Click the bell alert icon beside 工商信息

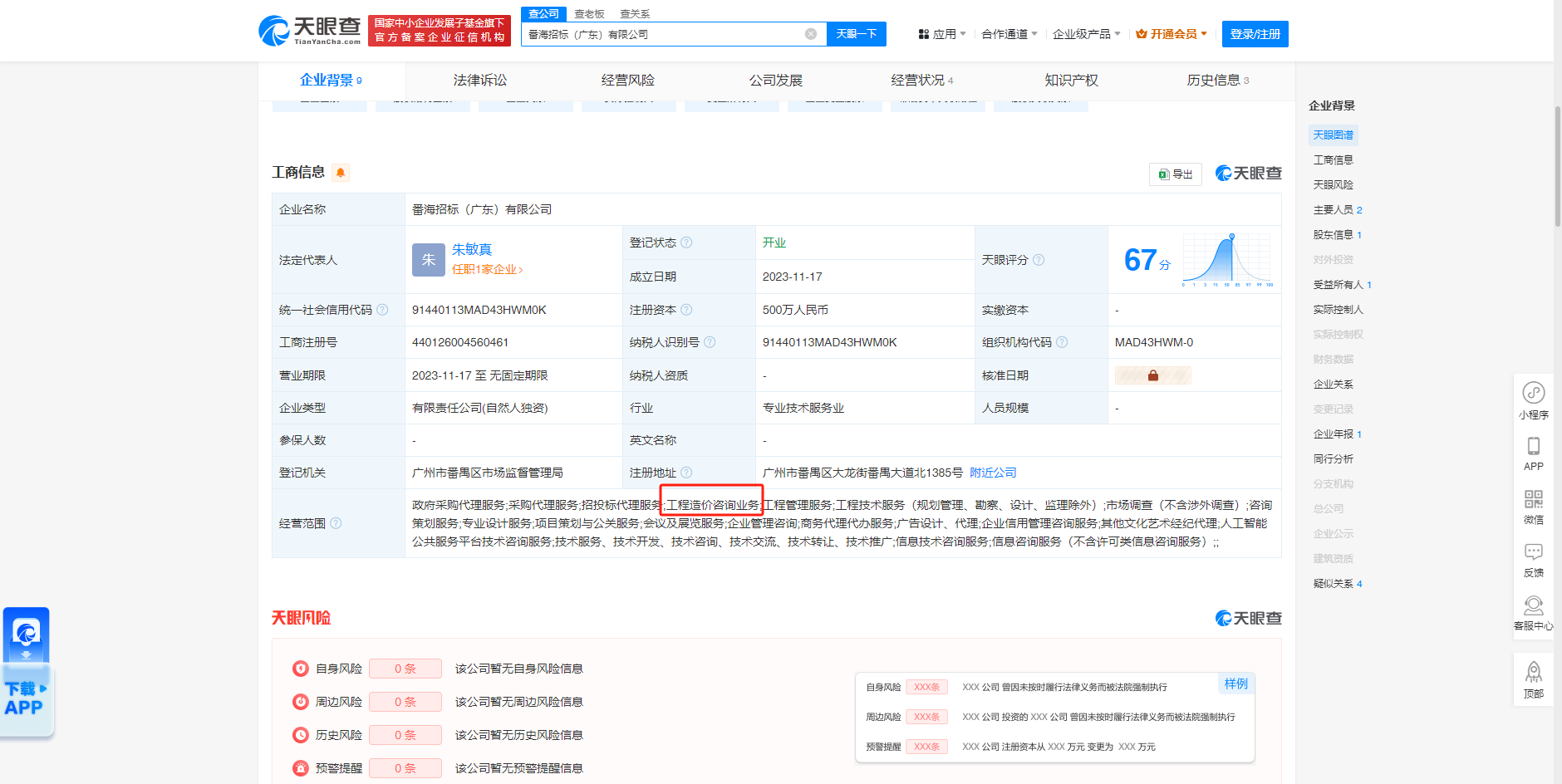click(x=341, y=173)
